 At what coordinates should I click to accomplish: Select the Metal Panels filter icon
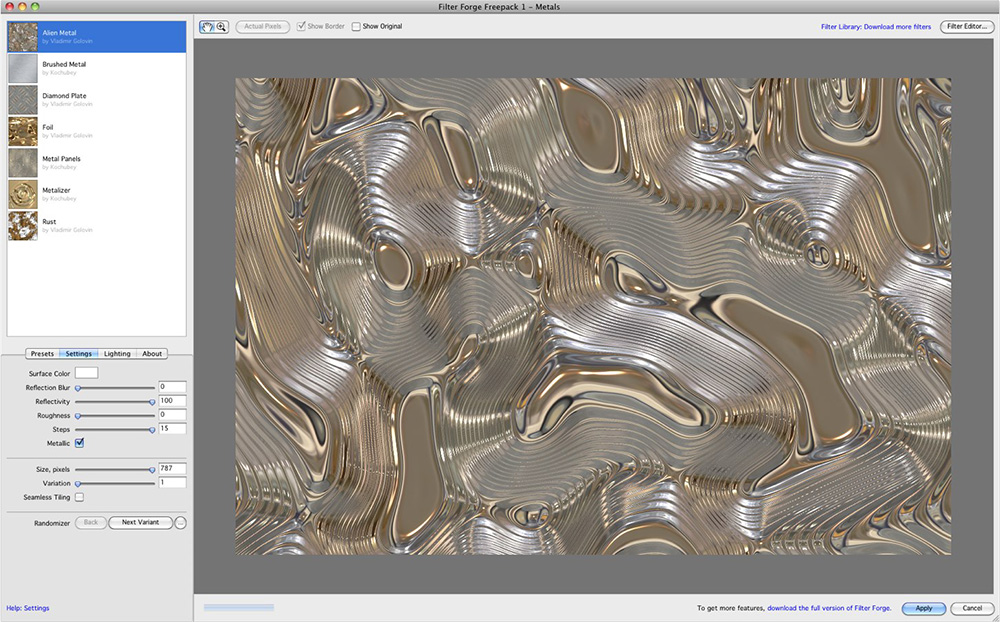(23, 162)
